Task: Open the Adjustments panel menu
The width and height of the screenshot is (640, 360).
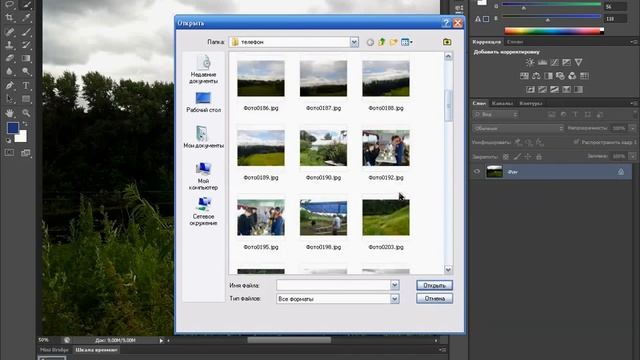Action: (634, 42)
